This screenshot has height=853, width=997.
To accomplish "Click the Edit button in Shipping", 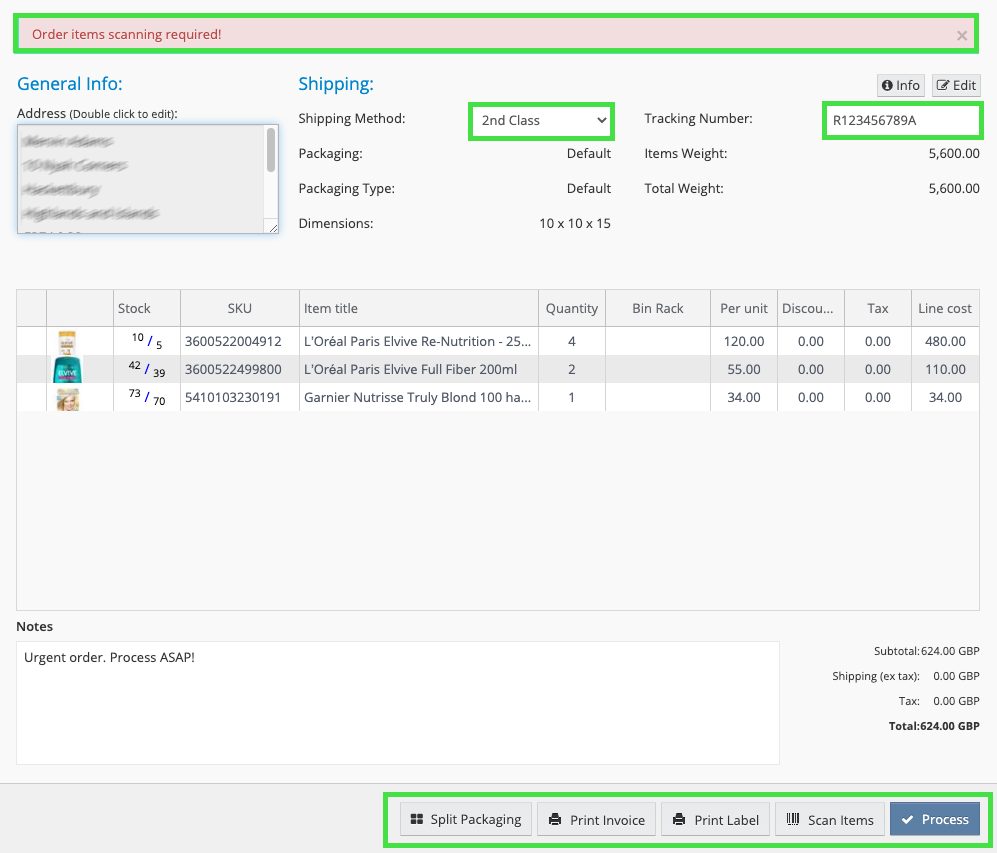I will [956, 86].
